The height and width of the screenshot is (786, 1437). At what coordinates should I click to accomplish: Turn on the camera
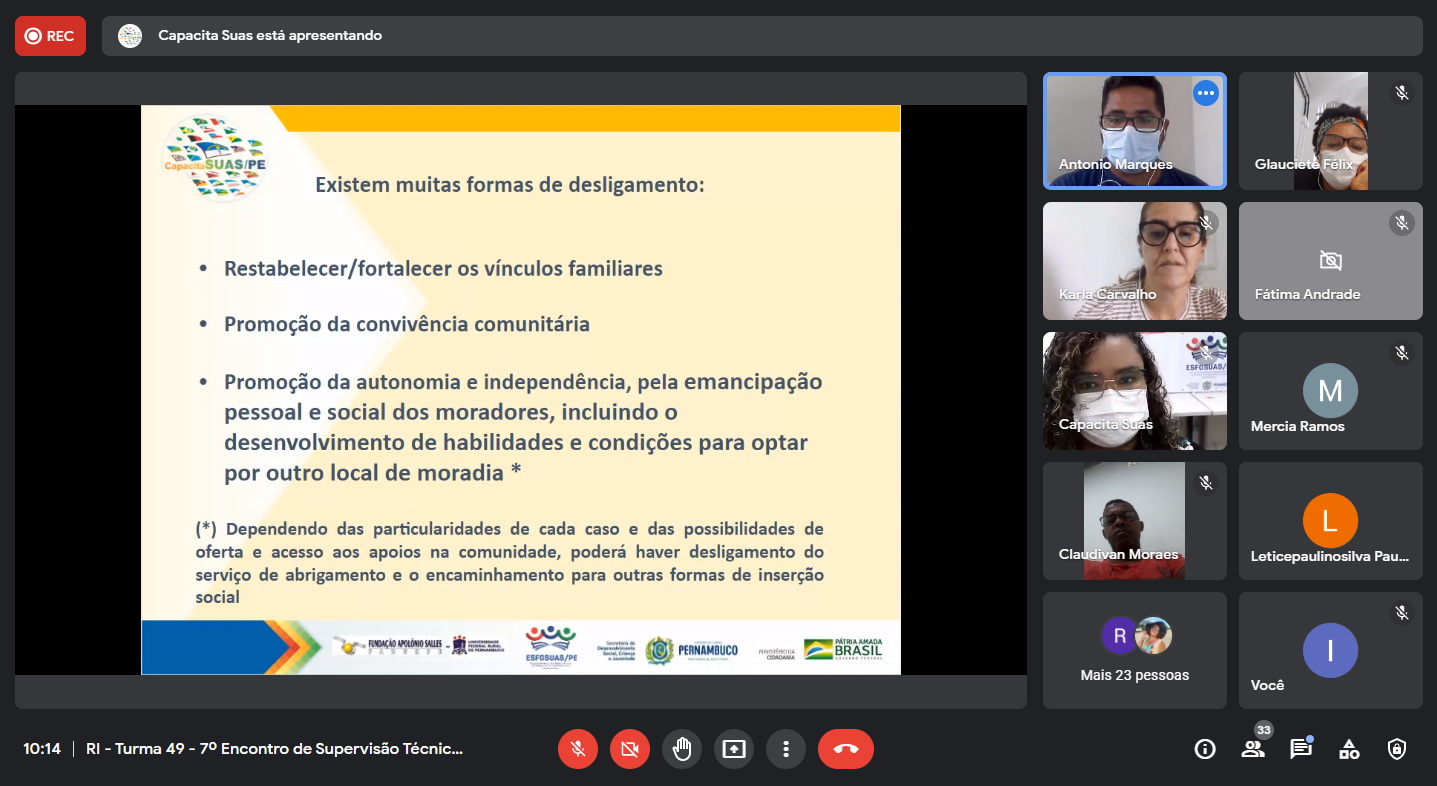(630, 749)
